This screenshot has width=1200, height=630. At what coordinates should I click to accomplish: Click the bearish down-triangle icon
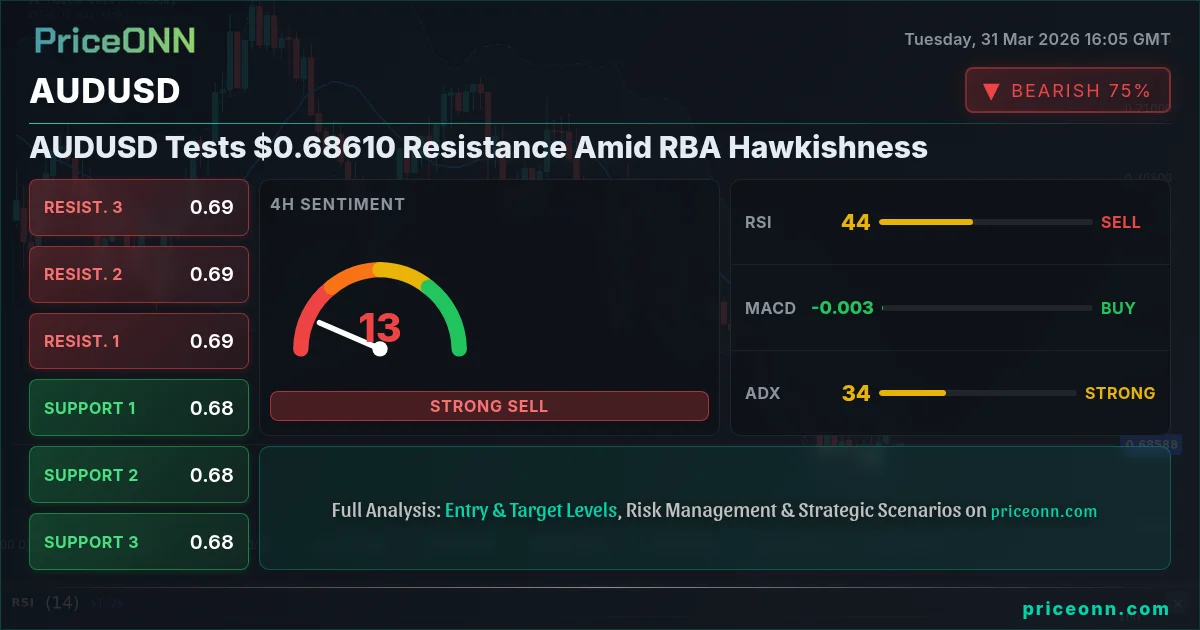(991, 91)
